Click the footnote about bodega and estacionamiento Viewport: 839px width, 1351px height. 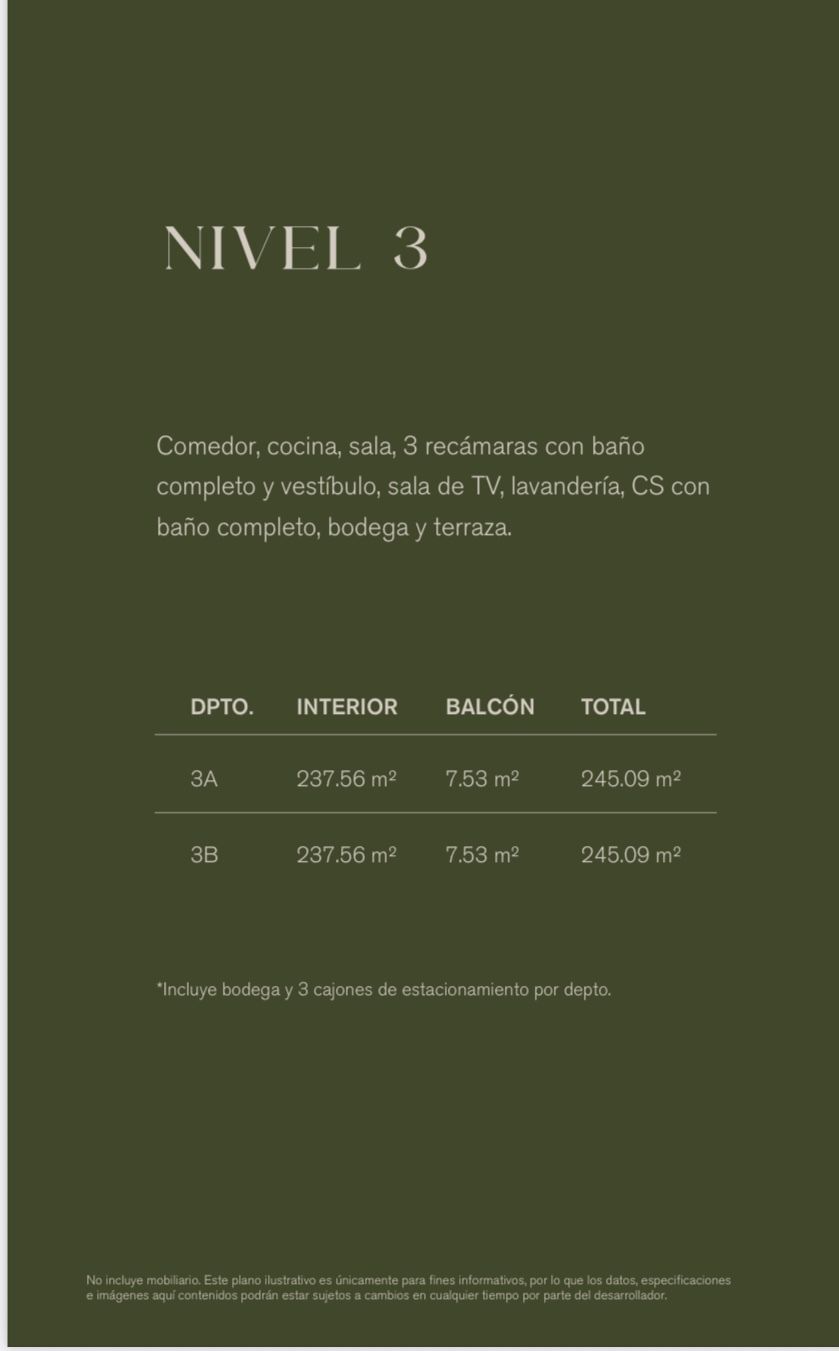[383, 990]
